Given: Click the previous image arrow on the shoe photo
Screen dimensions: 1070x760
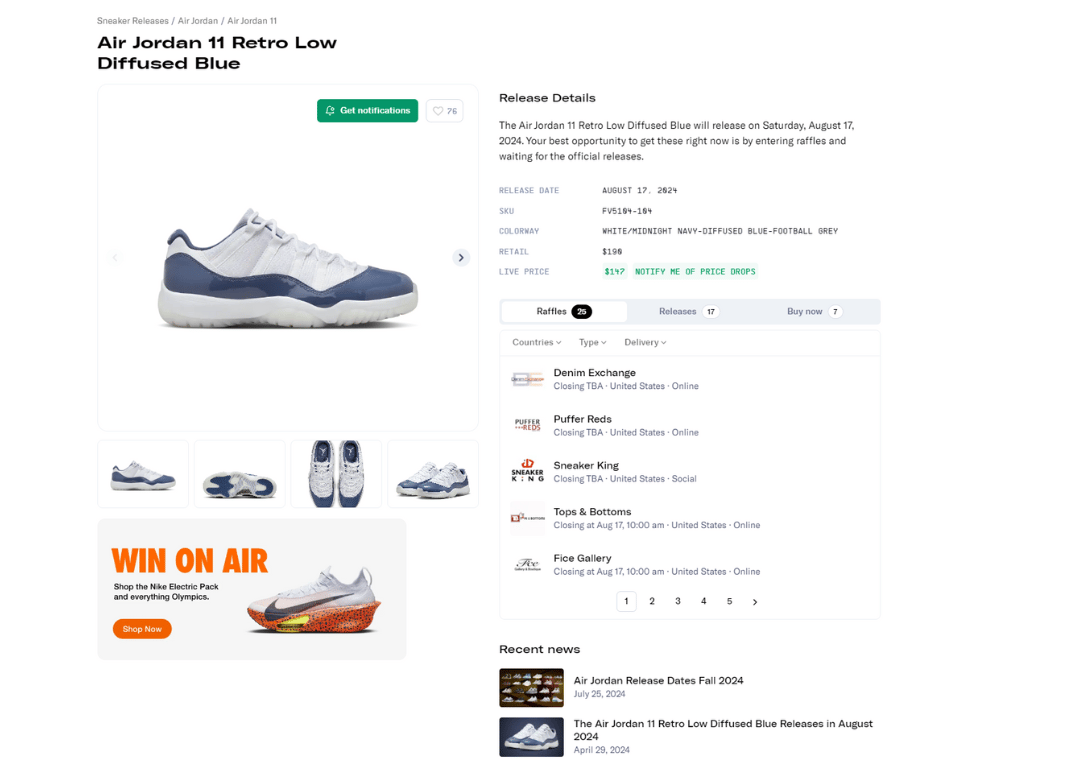Looking at the screenshot, I should pos(115,258).
